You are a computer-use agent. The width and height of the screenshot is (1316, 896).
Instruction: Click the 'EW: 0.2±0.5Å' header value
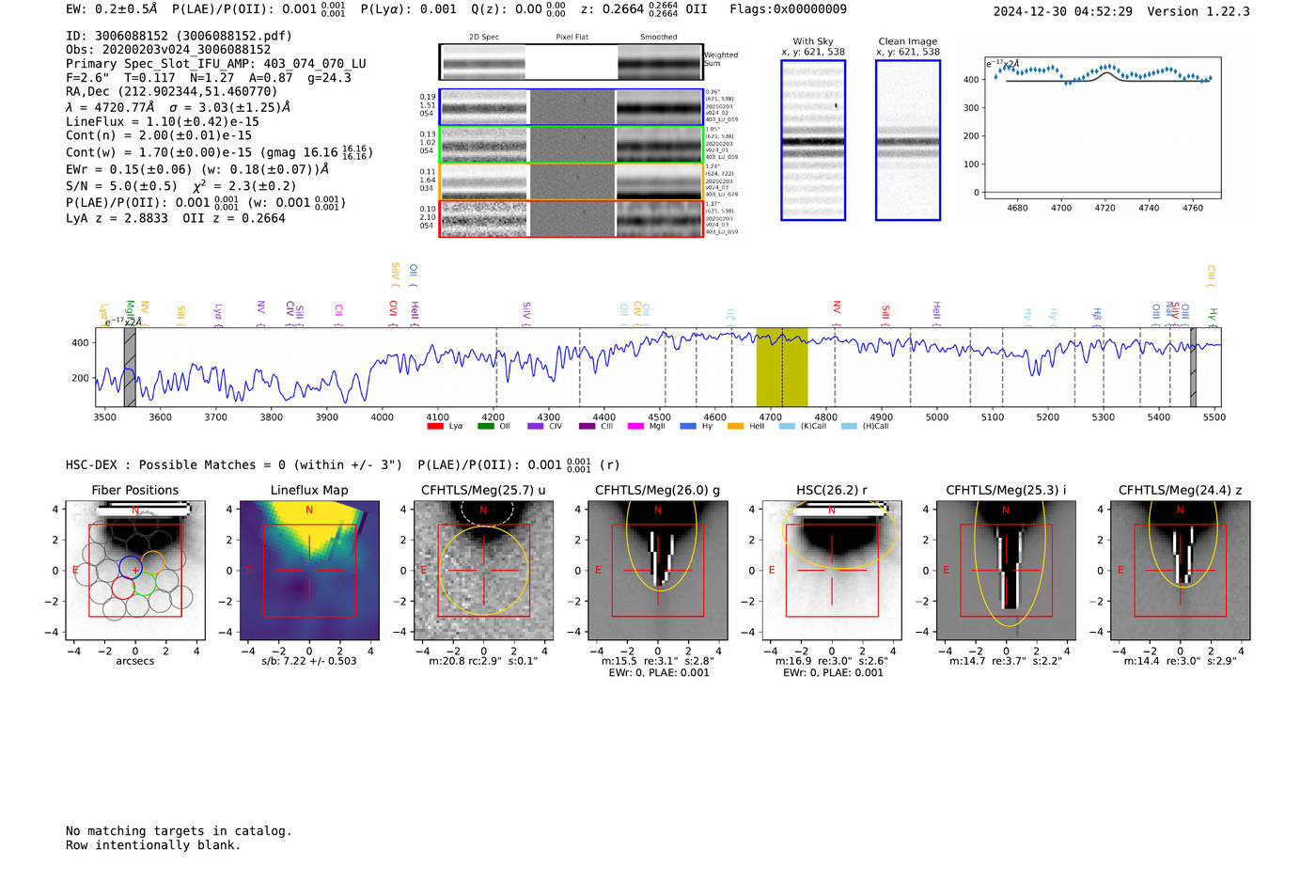point(112,9)
